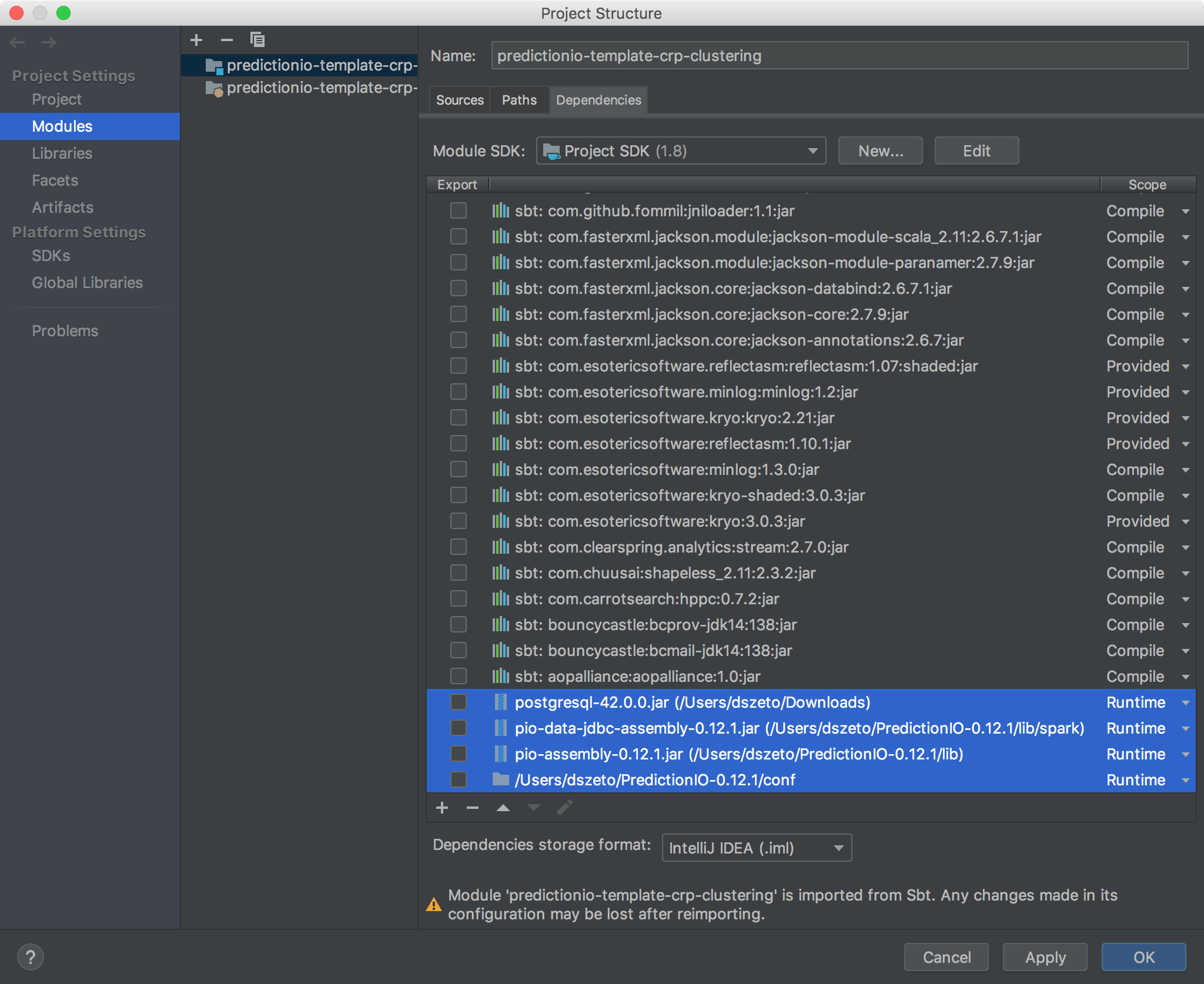Click add dependency plus icon below list
Screen dimensions: 1204x984
coord(442,808)
